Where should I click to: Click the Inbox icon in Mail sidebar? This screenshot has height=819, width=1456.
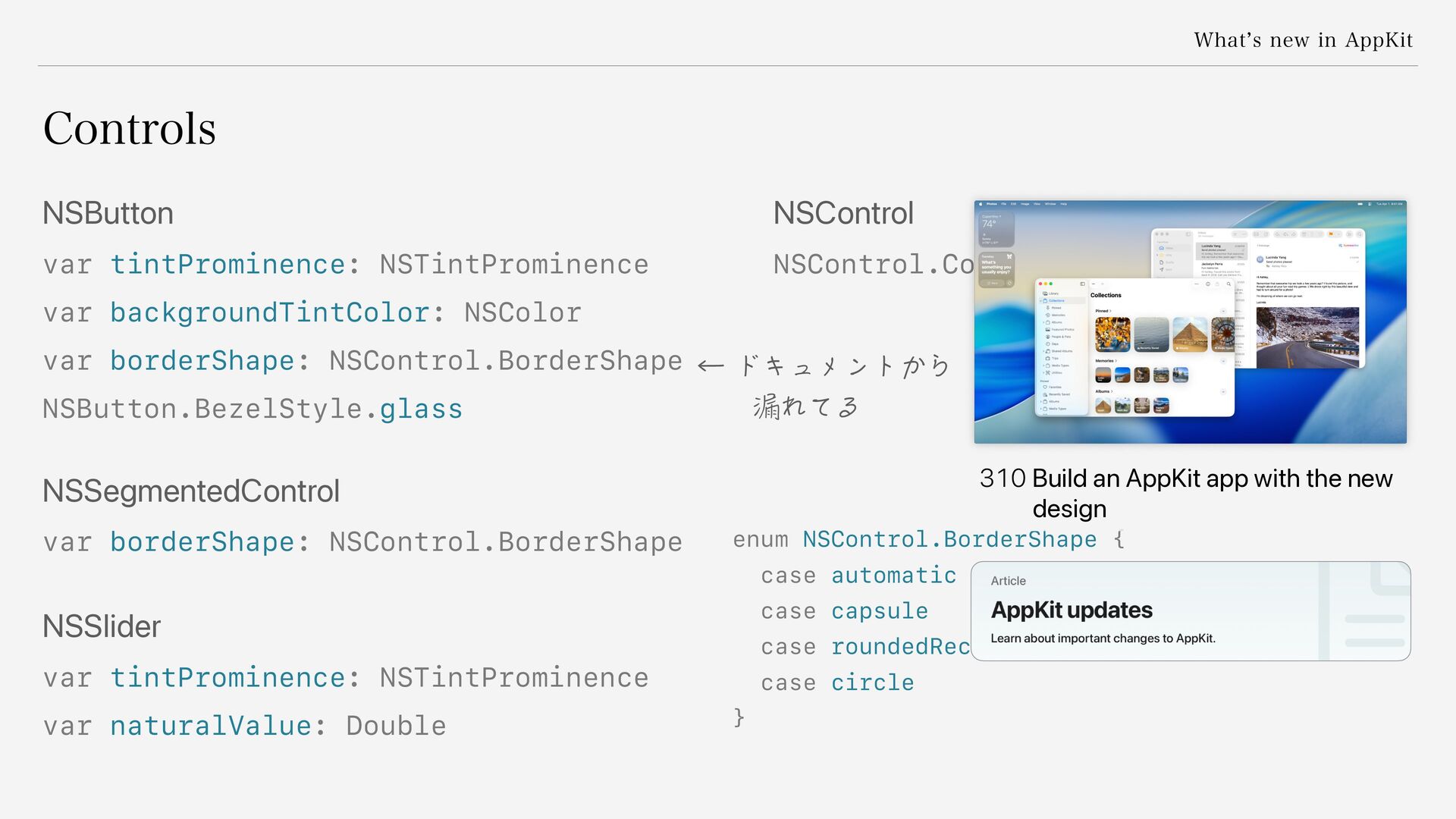1161,248
